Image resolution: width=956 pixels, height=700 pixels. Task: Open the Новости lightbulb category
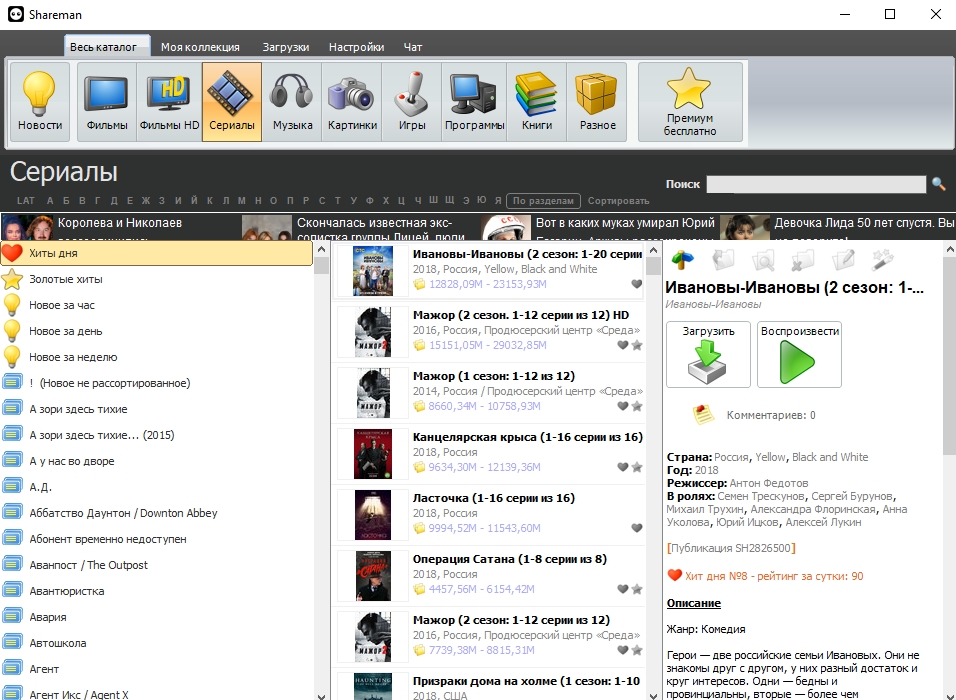click(x=40, y=102)
